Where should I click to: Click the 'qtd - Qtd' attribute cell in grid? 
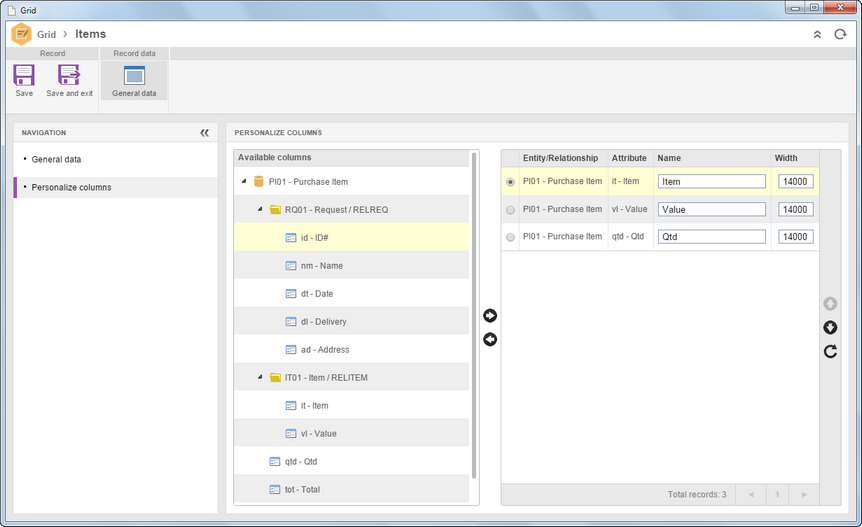coord(630,237)
